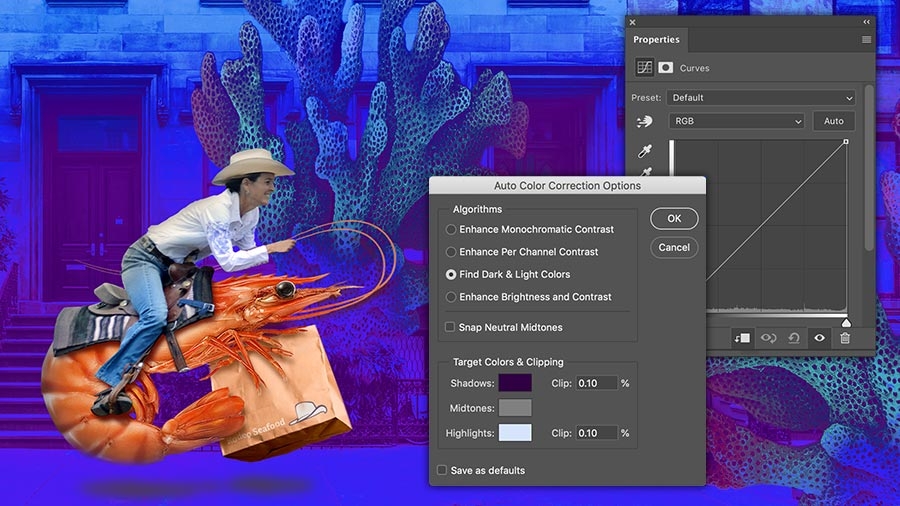This screenshot has height=506, width=900.
Task: Open the RGB channel dropdown
Action: [x=736, y=121]
